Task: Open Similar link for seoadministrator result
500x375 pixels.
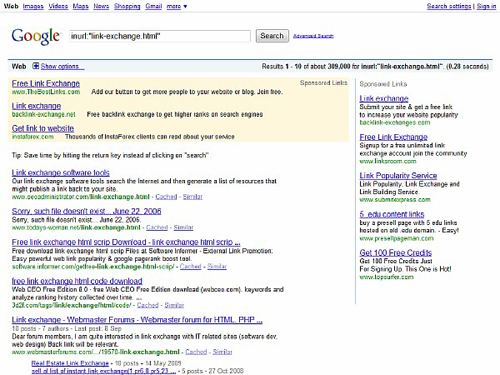Action: pos(193,197)
